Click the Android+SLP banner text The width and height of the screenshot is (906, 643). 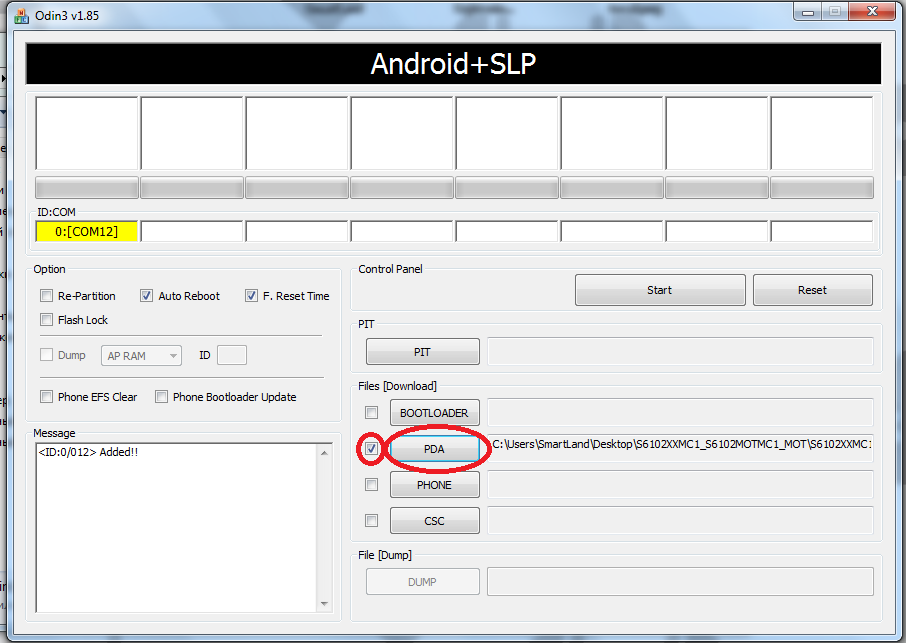tap(454, 64)
